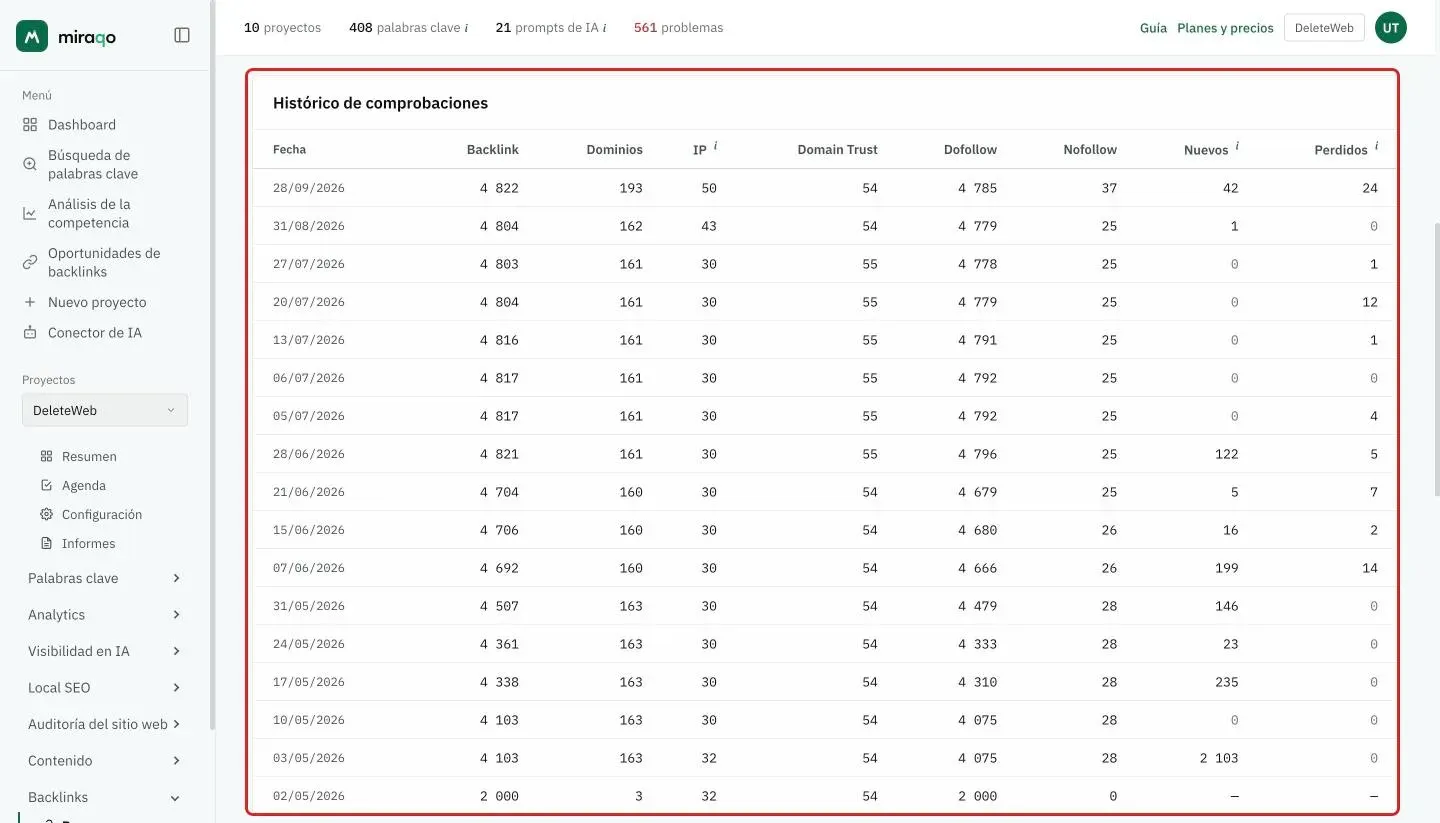Expand Auditoría del sitio web section
The height and width of the screenshot is (823, 1440).
(x=104, y=724)
